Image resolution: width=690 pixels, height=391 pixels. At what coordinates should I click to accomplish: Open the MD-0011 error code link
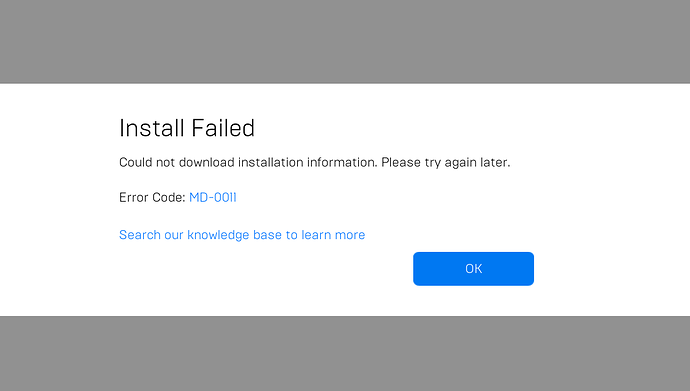click(213, 197)
